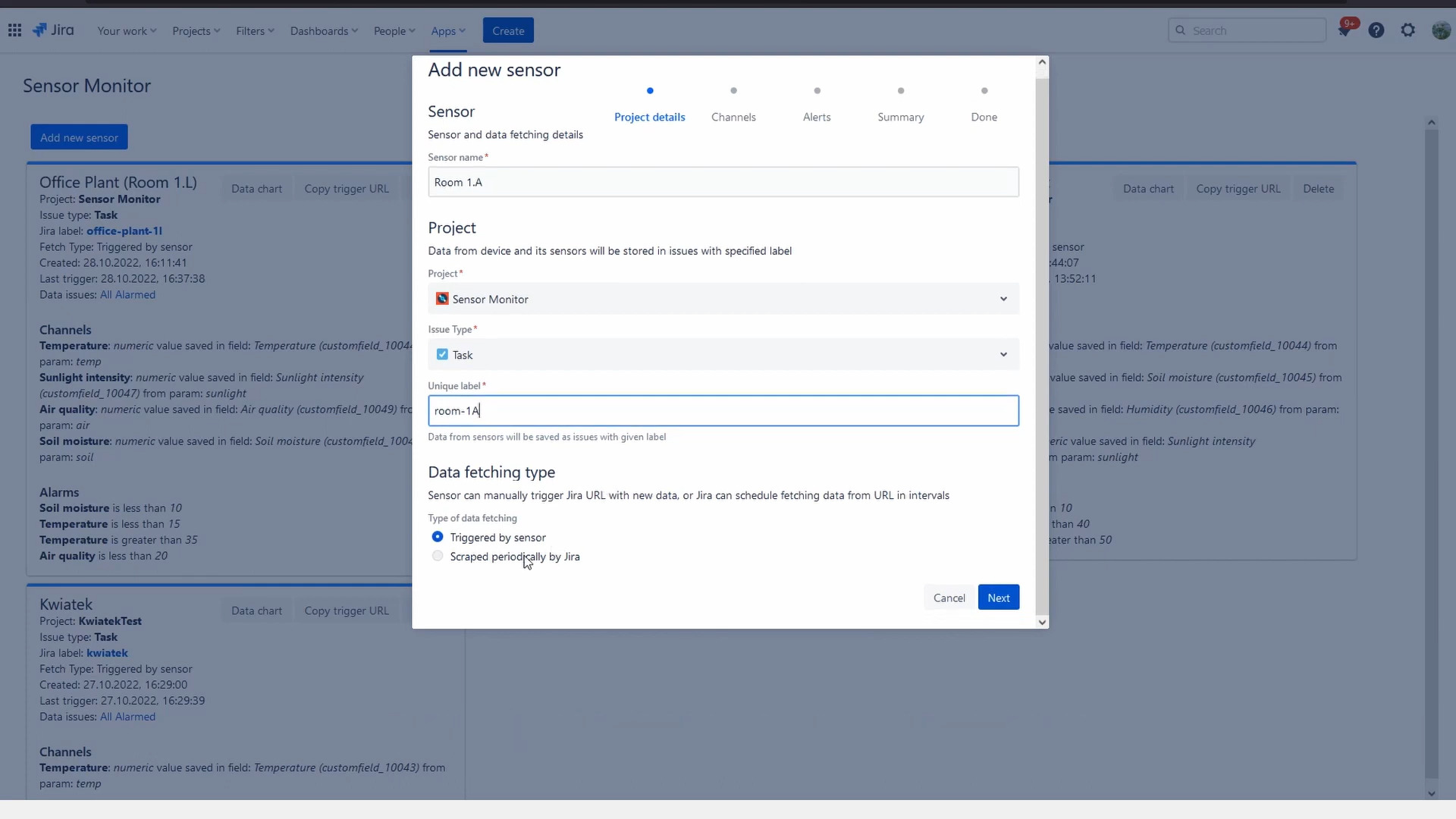Click the Sensor name input field
The height and width of the screenshot is (819, 1456).
click(x=723, y=182)
